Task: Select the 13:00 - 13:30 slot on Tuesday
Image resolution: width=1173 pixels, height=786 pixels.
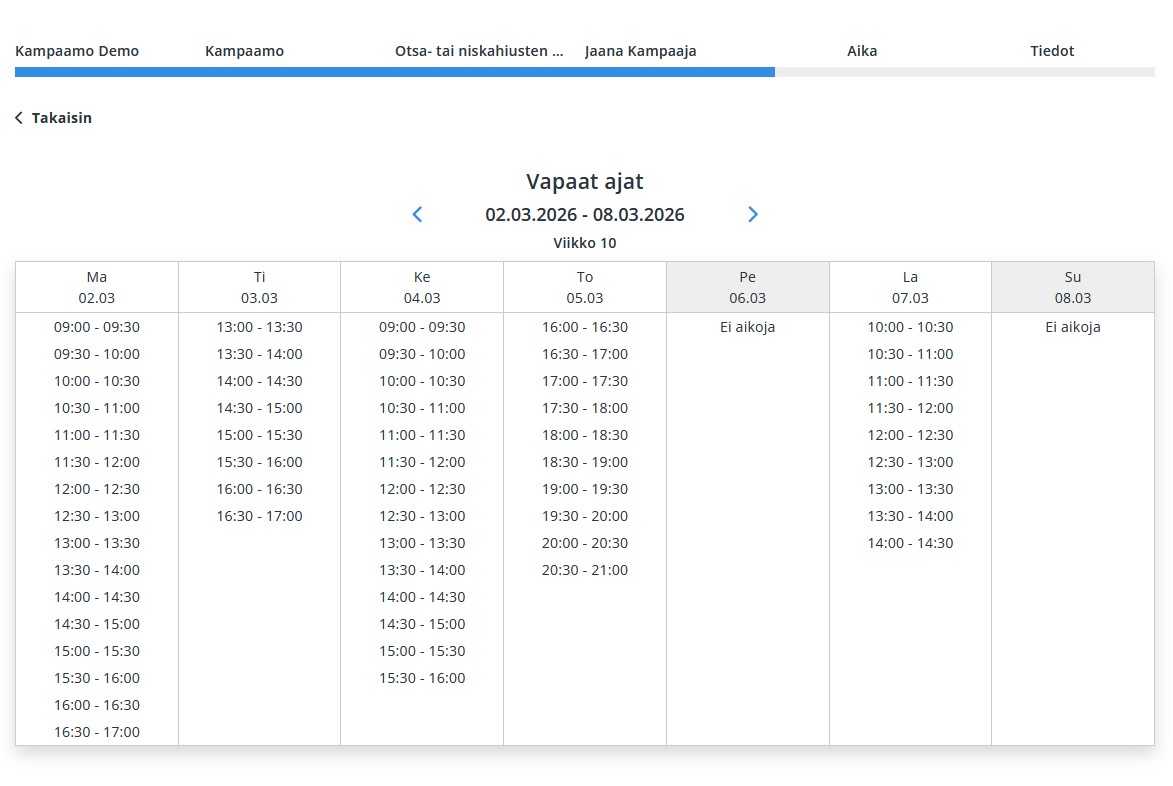Action: tap(259, 327)
